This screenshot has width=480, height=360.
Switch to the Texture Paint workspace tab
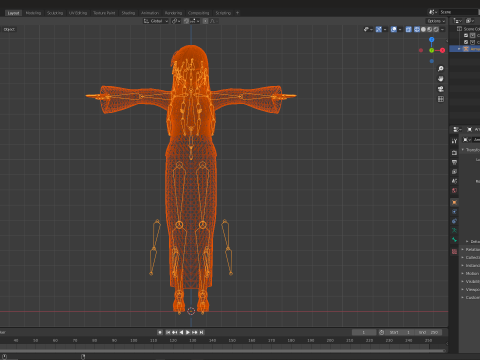(x=104, y=13)
